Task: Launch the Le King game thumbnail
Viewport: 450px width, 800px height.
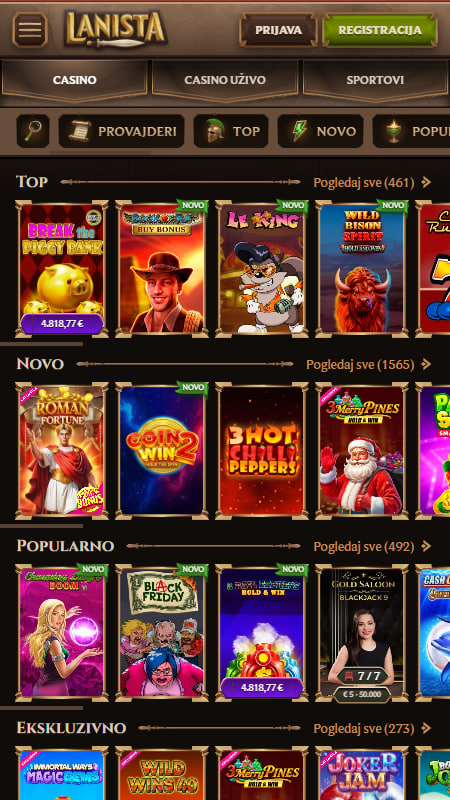Action: pyautogui.click(x=262, y=269)
